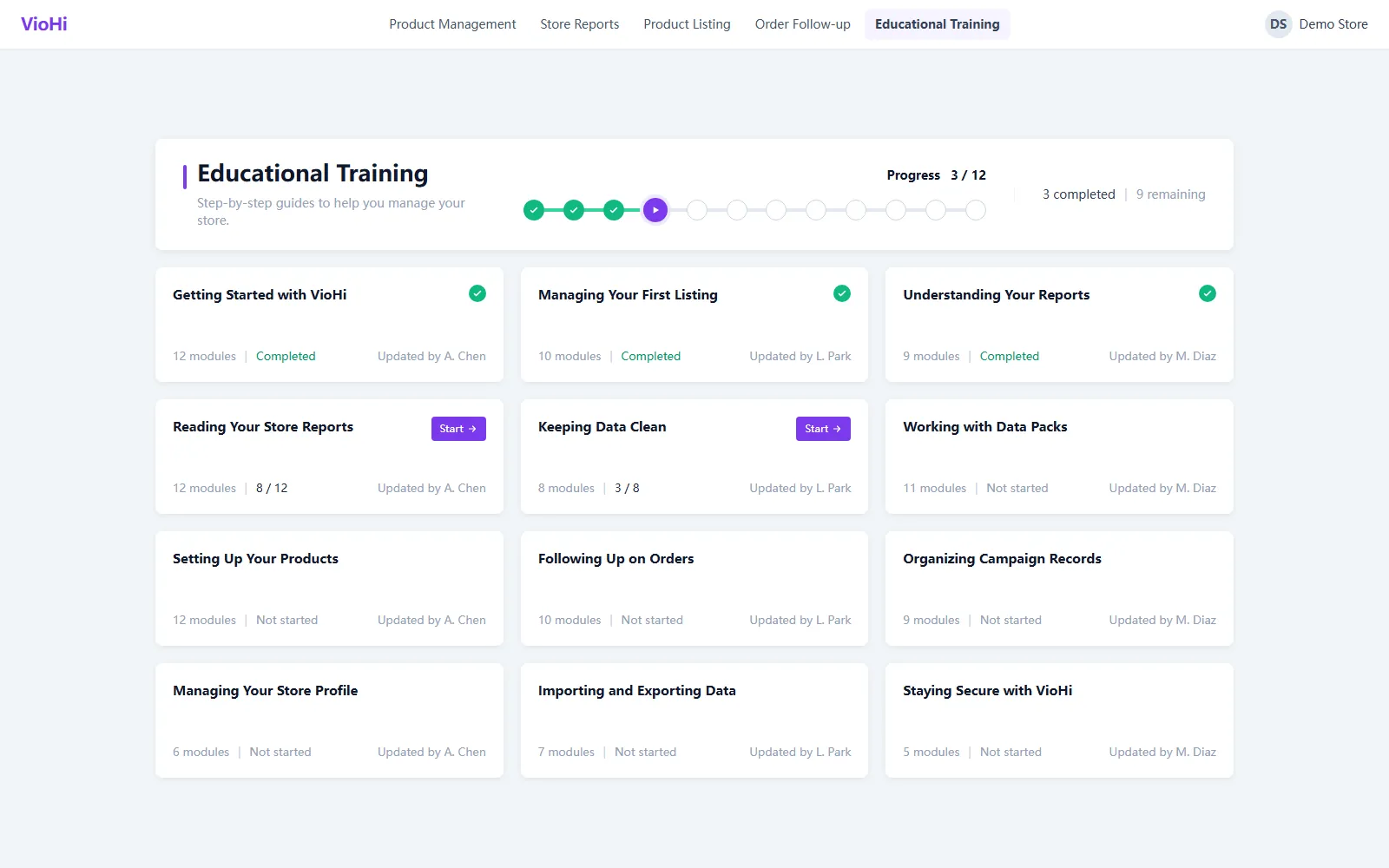
Task: Start Reading Your Store Reports course
Action: 458,429
